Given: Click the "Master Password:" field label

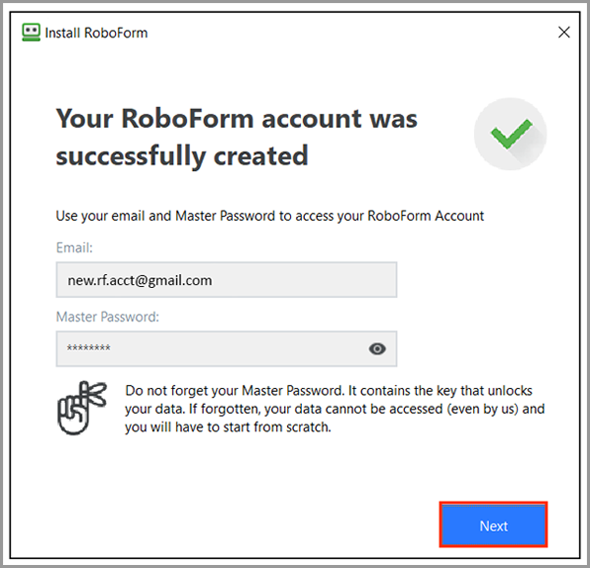Looking at the screenshot, I should coord(108,317).
